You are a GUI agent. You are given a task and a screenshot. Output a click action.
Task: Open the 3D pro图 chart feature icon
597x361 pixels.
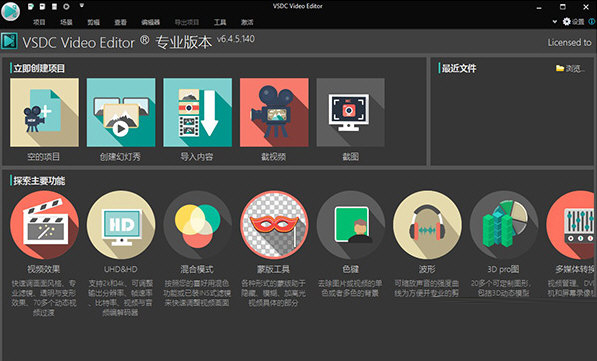click(504, 225)
